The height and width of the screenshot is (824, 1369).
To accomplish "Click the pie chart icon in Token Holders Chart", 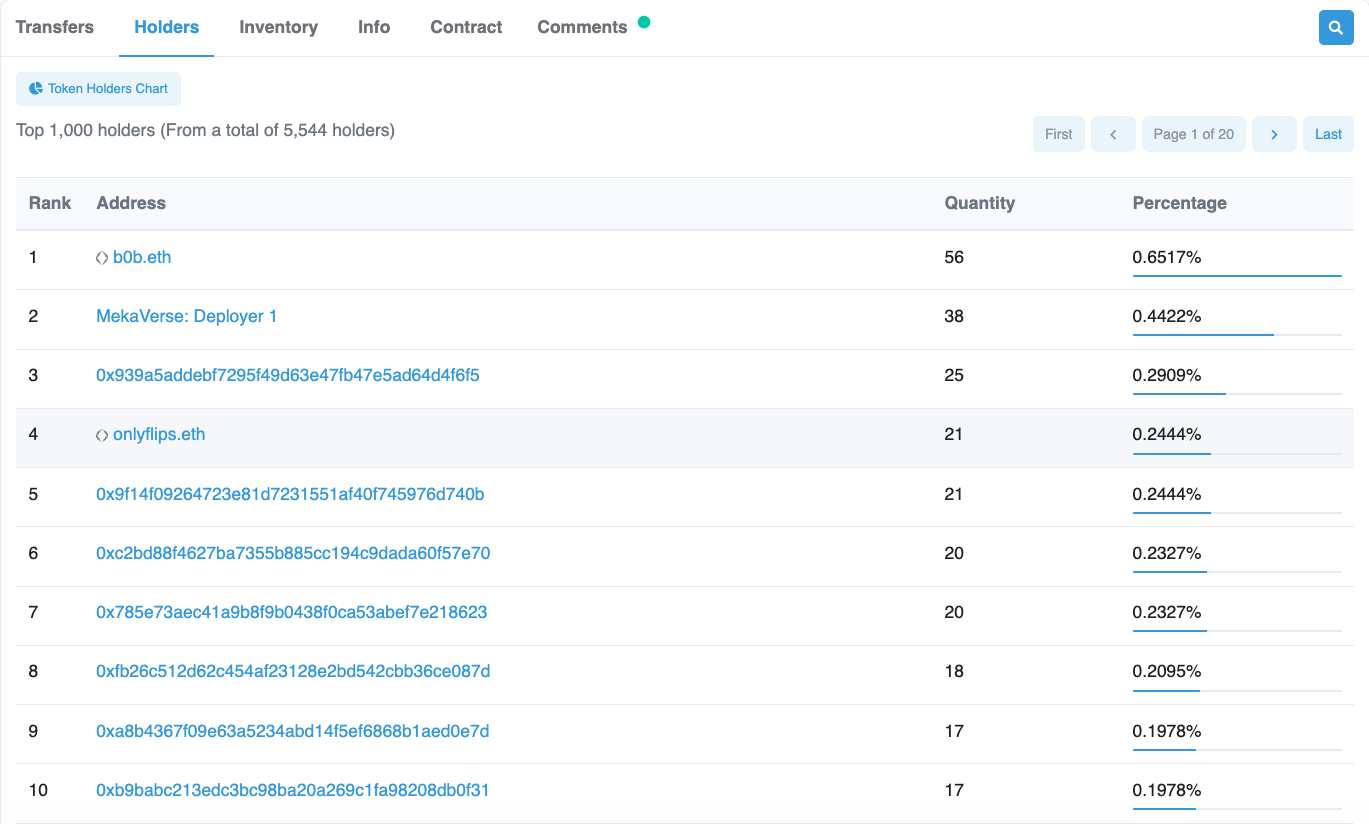I will pos(36,88).
